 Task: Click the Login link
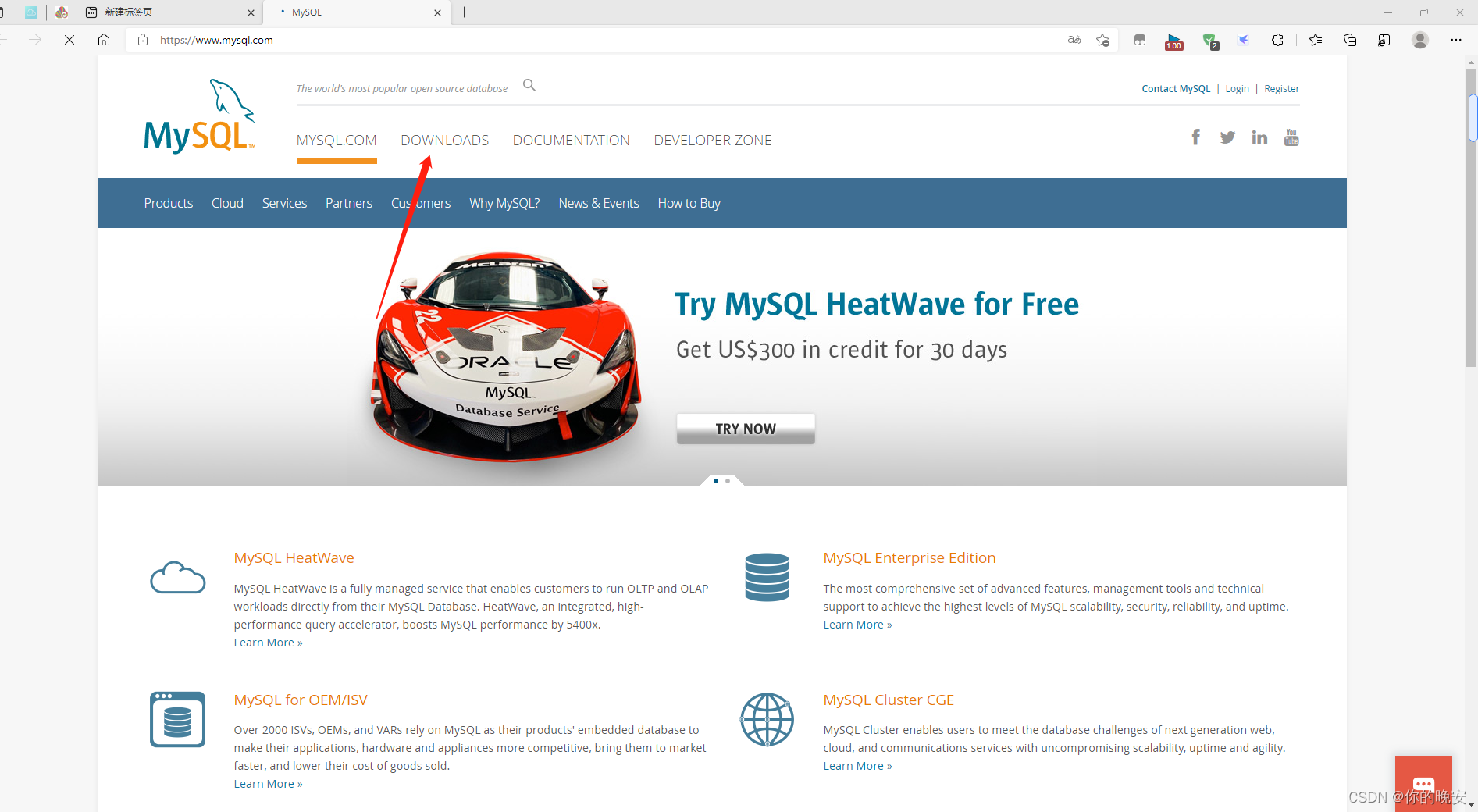point(1237,89)
